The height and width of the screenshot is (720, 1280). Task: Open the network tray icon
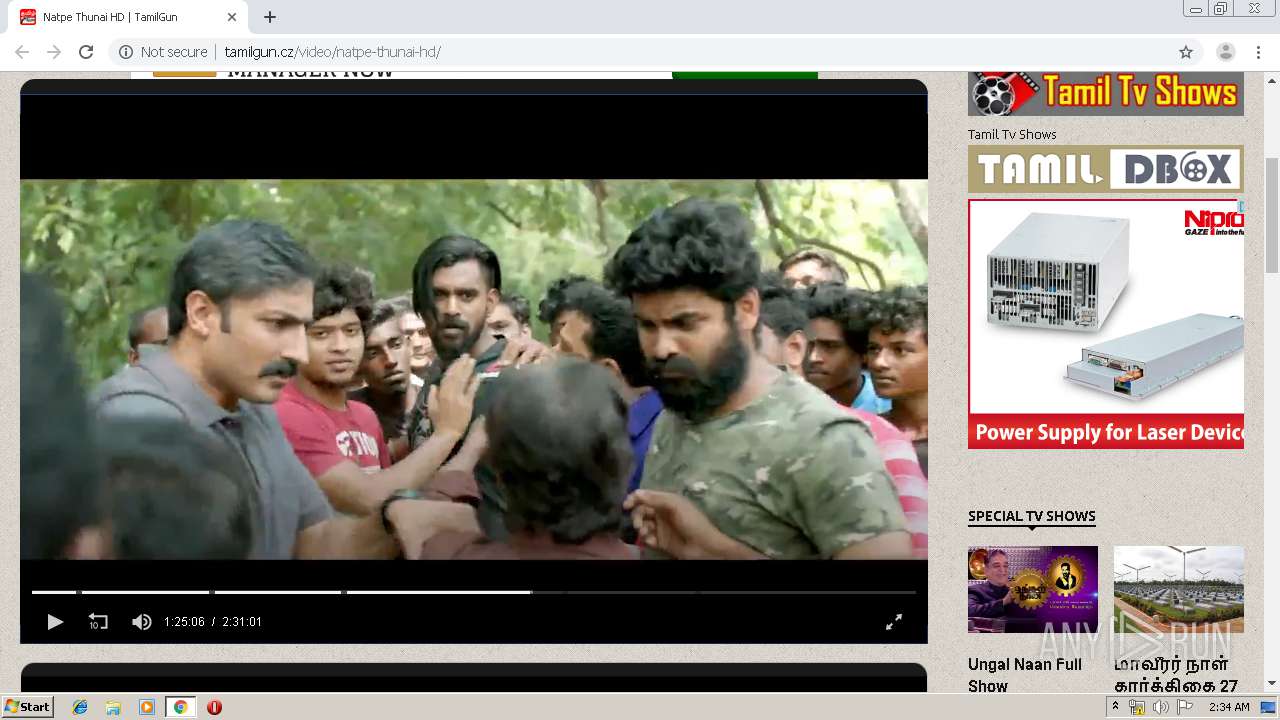[x=1137, y=707]
